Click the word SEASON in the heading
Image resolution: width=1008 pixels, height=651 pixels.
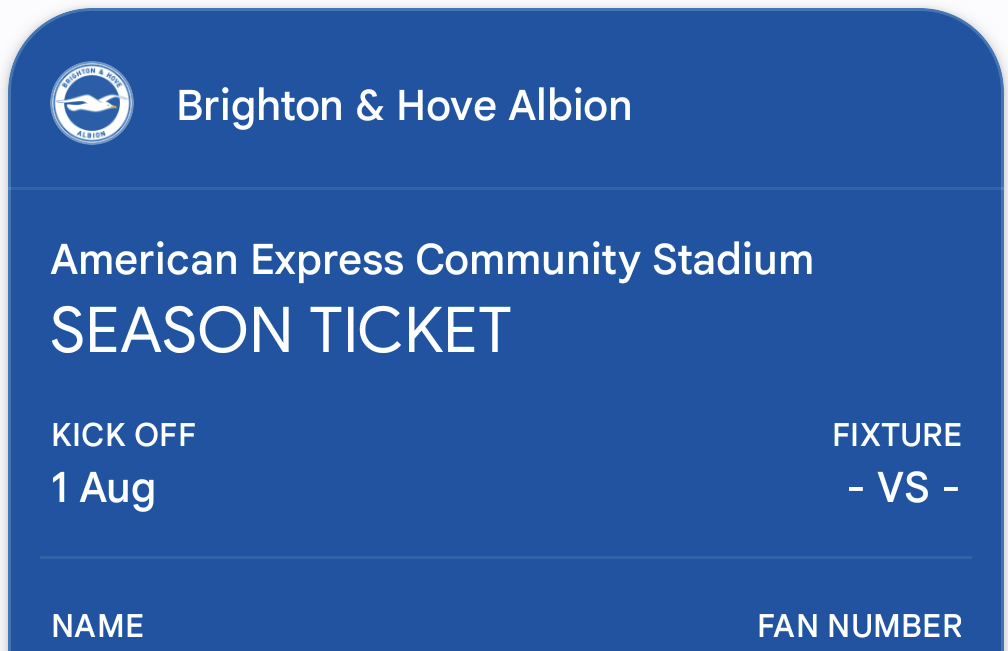[x=171, y=330]
